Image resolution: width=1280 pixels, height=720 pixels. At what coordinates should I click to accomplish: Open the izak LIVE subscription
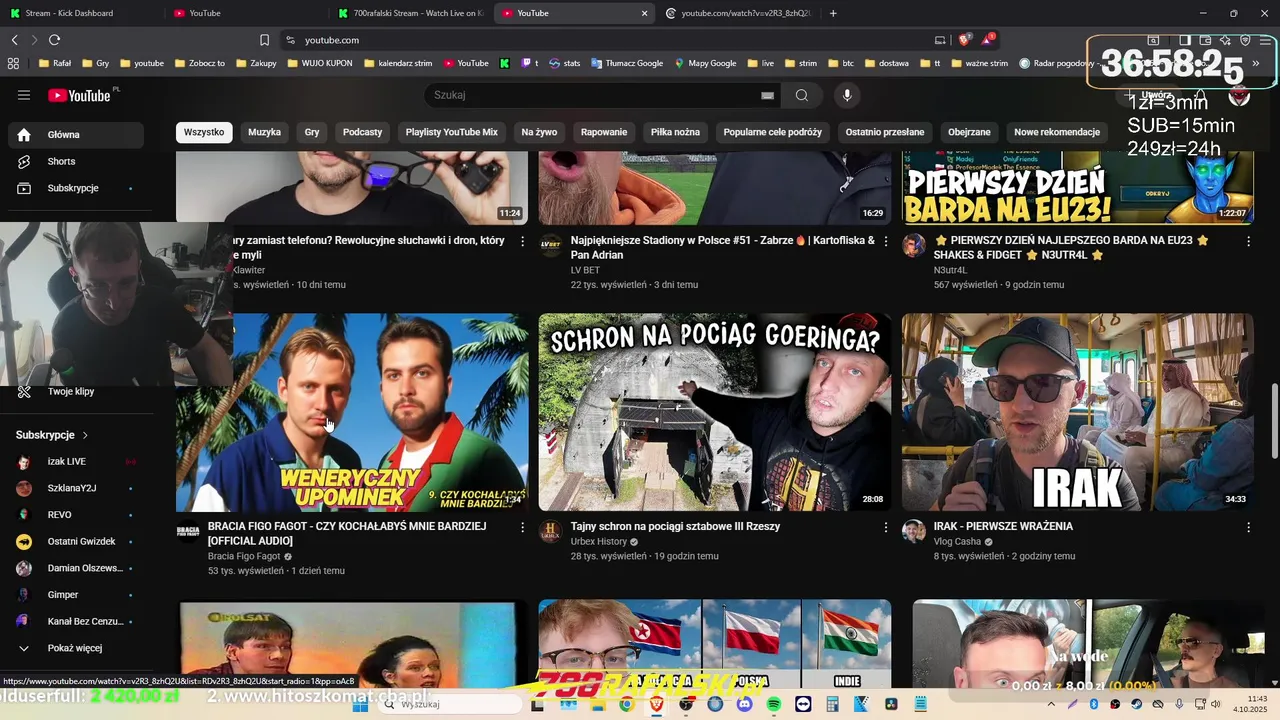click(x=76, y=461)
